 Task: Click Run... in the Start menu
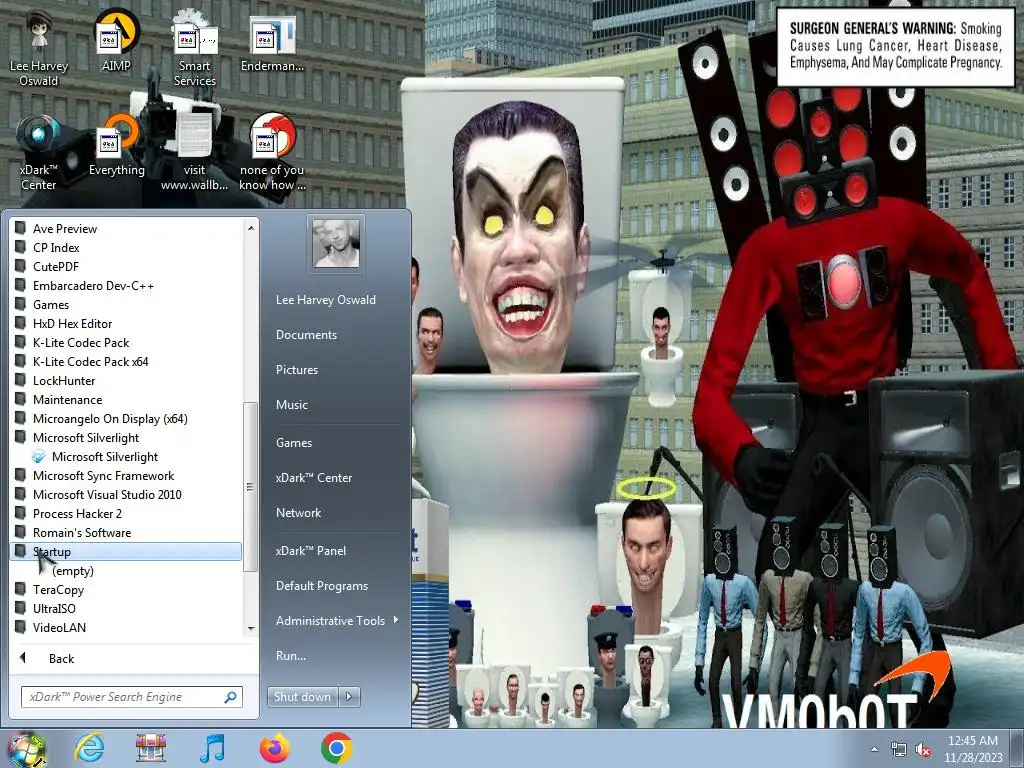click(291, 656)
